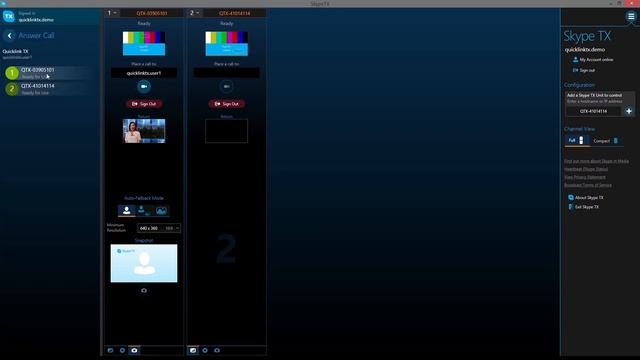Open channel 1 settings gear tab
The width and height of the screenshot is (640, 360).
[122, 350]
